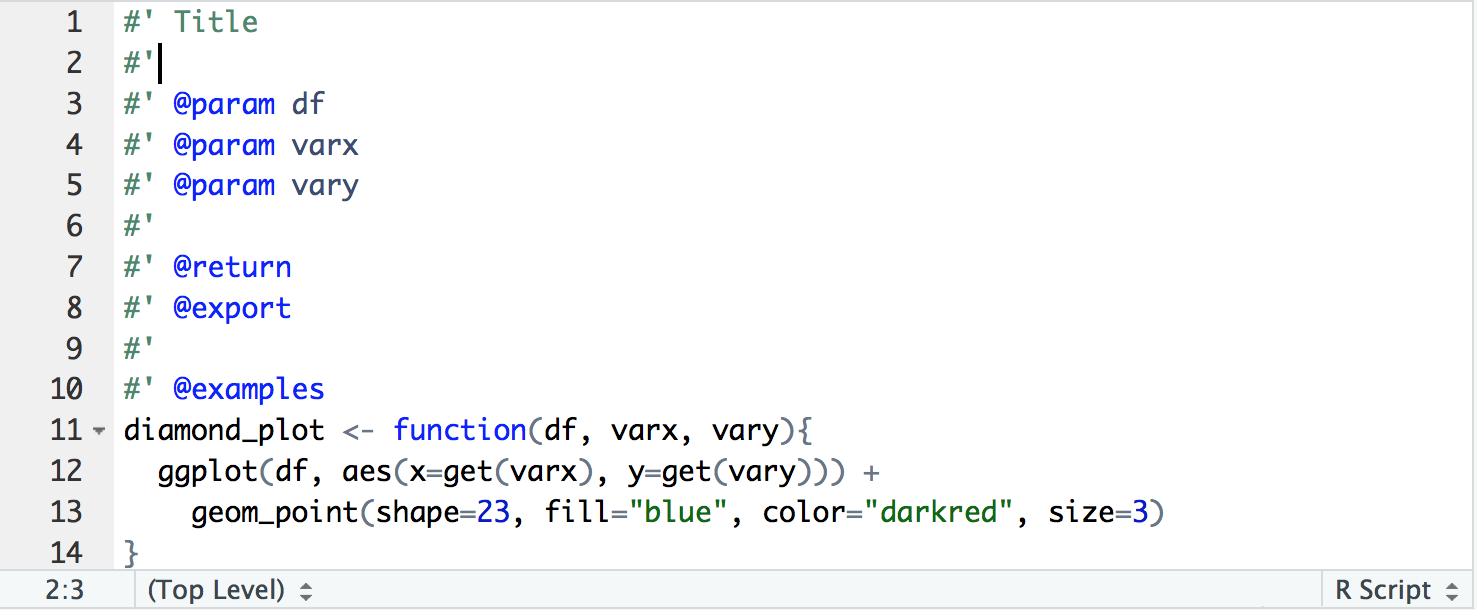Click line number 9 in the gutter
Screen dimensions: 1477x610
74,348
